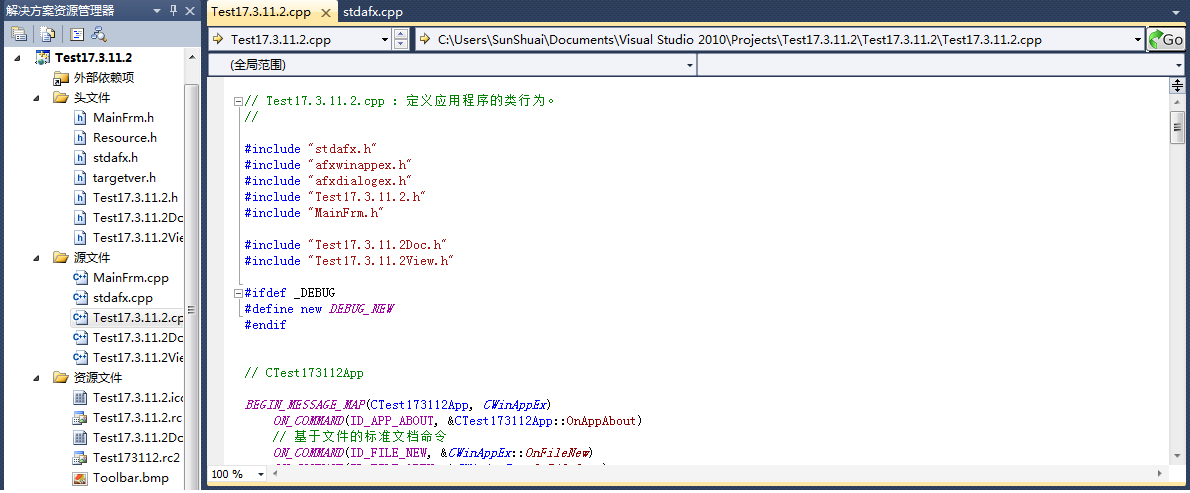Collapse the 资源文件 folder
Viewport: 1190px width, 493px height.
(36, 378)
